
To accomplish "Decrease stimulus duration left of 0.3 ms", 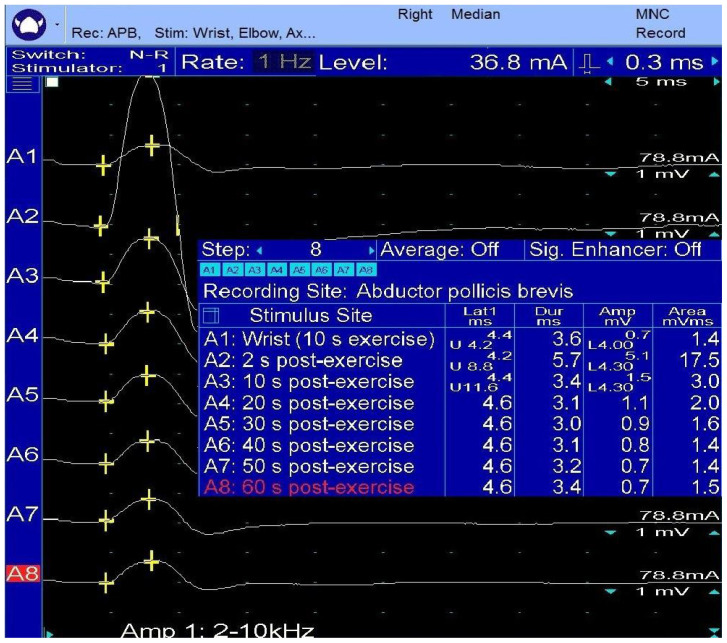I will click(610, 61).
